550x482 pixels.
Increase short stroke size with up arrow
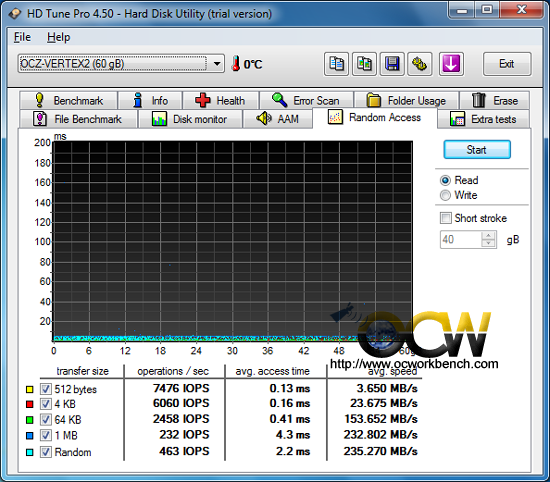click(x=488, y=235)
